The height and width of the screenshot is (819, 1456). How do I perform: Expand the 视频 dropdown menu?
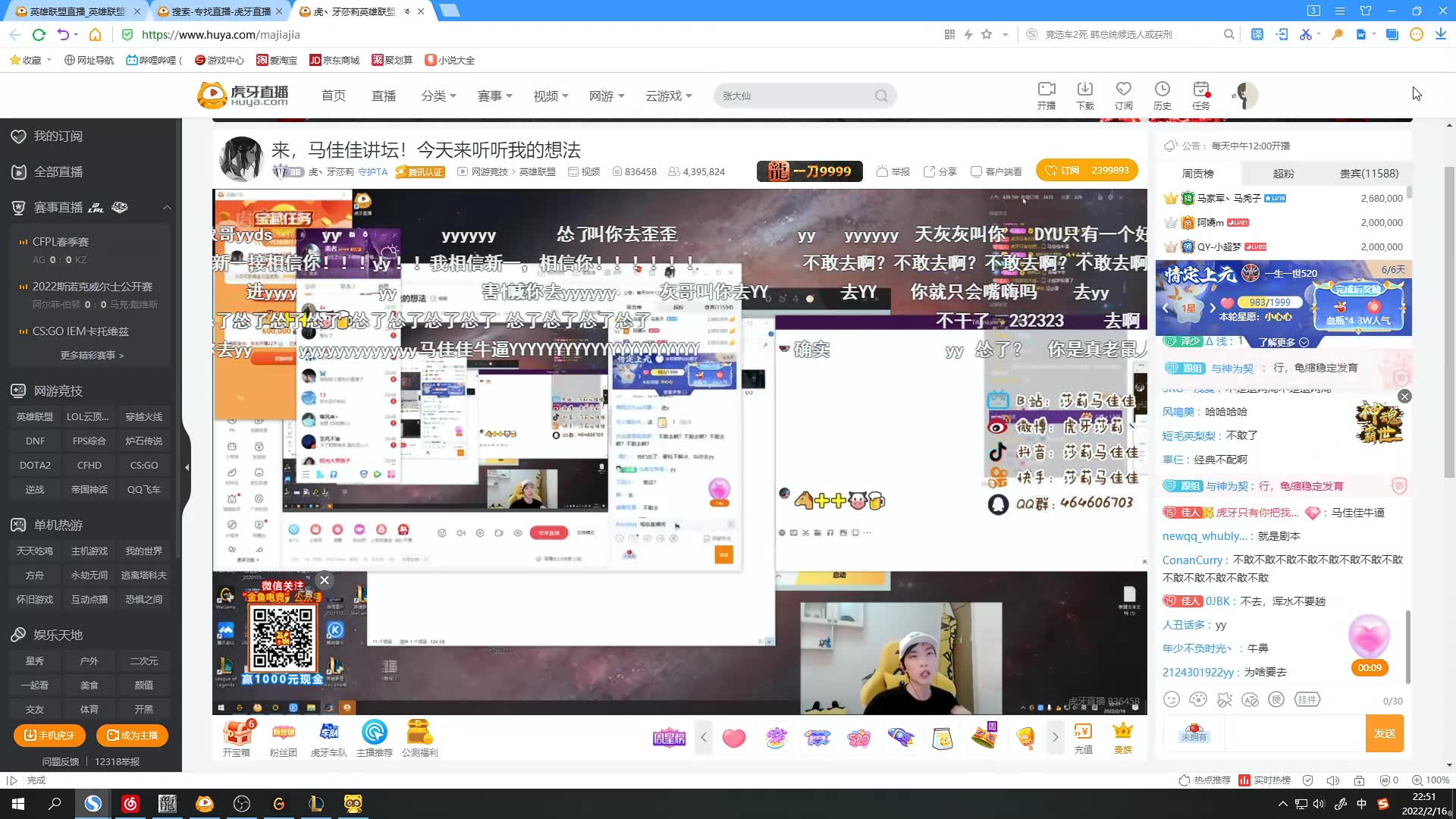tap(551, 96)
